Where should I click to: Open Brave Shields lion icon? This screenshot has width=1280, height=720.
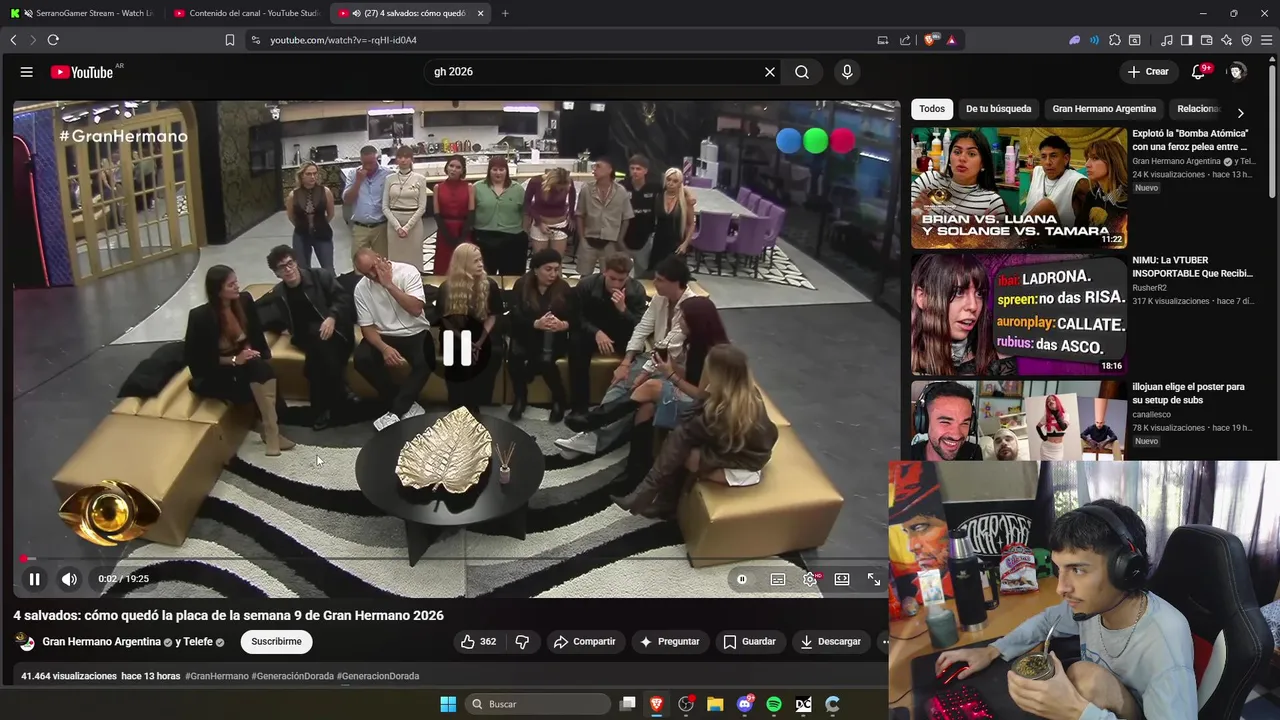point(931,40)
